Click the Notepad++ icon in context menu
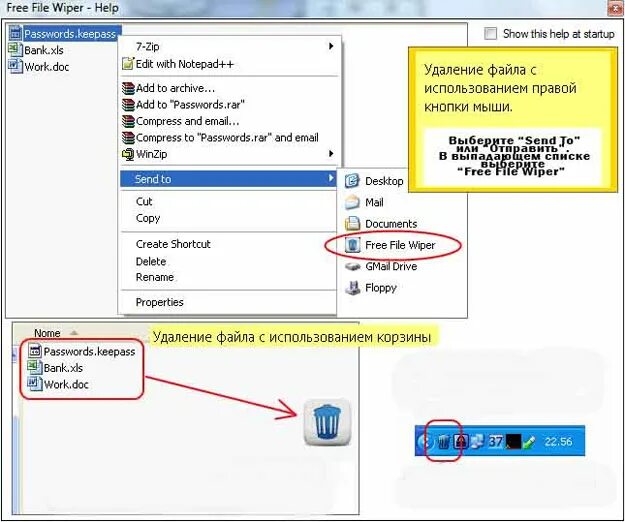This screenshot has width=625, height=522. 128,64
